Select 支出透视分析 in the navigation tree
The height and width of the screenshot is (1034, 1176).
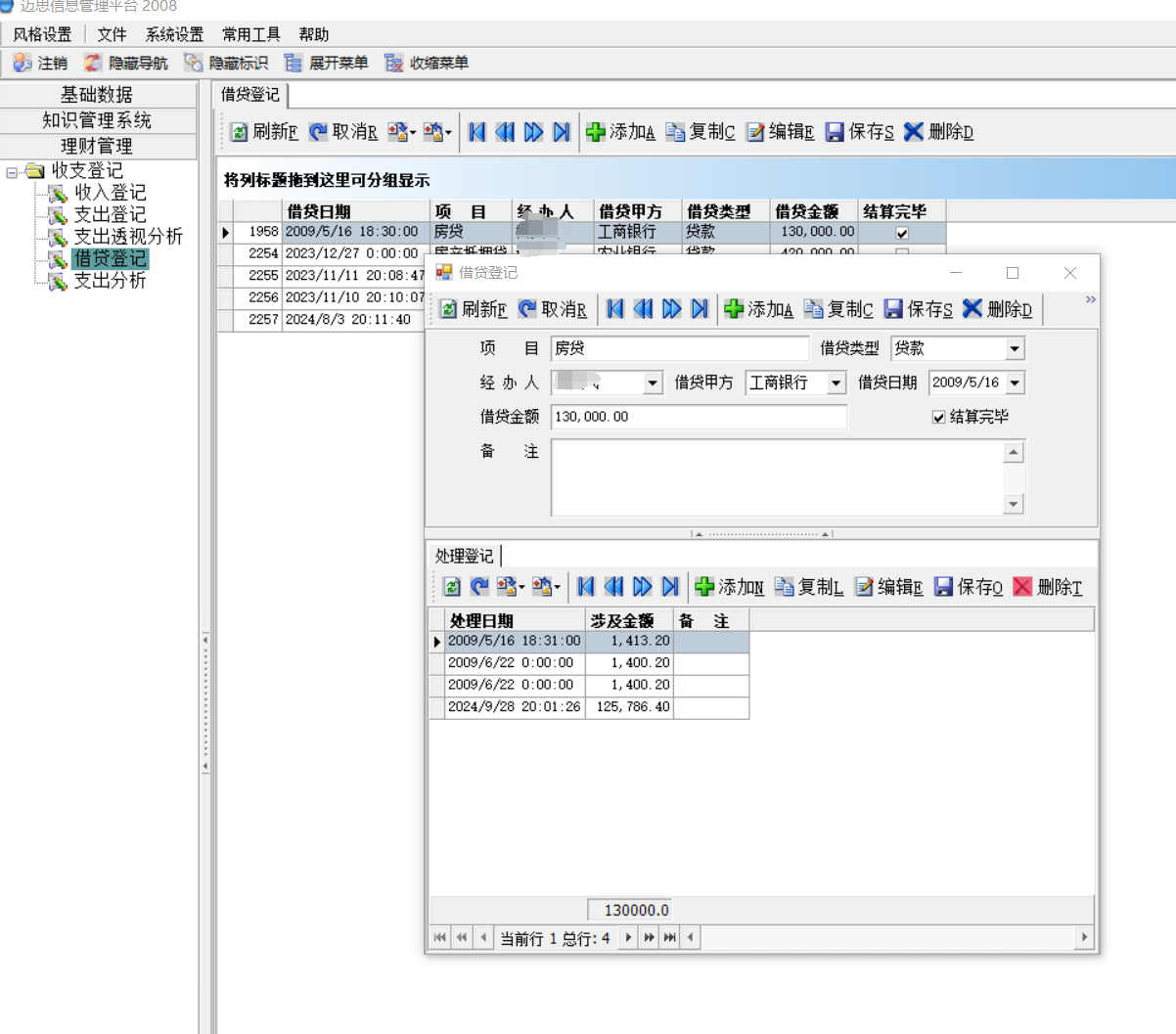coord(128,236)
